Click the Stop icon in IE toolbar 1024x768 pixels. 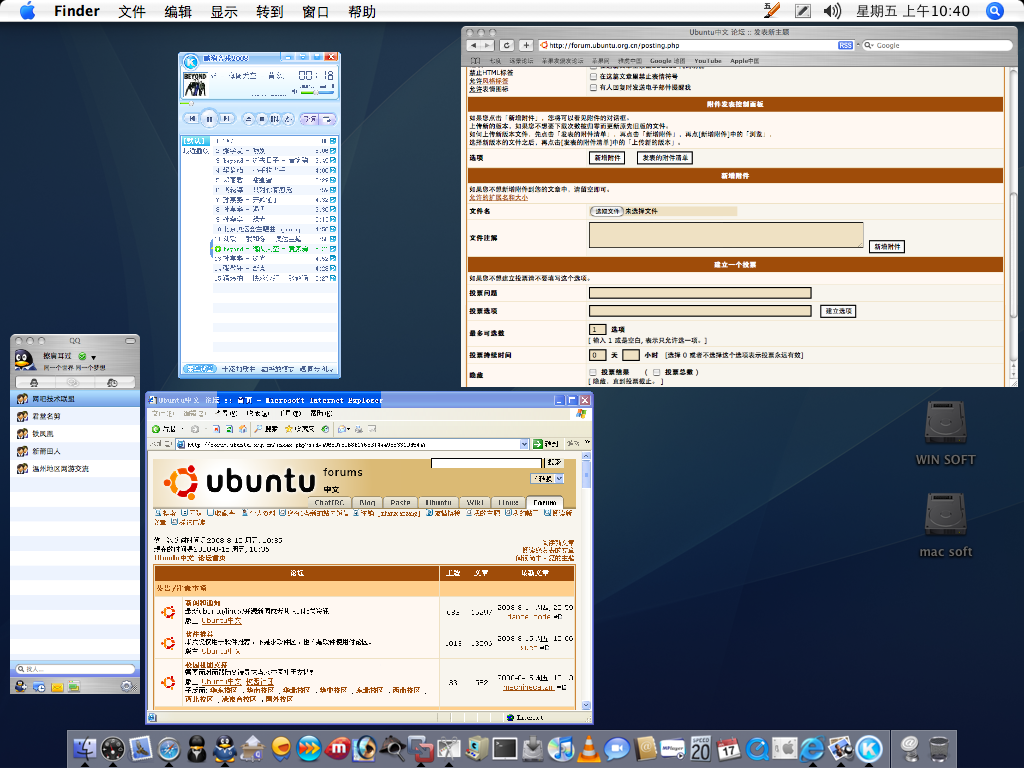[216, 429]
